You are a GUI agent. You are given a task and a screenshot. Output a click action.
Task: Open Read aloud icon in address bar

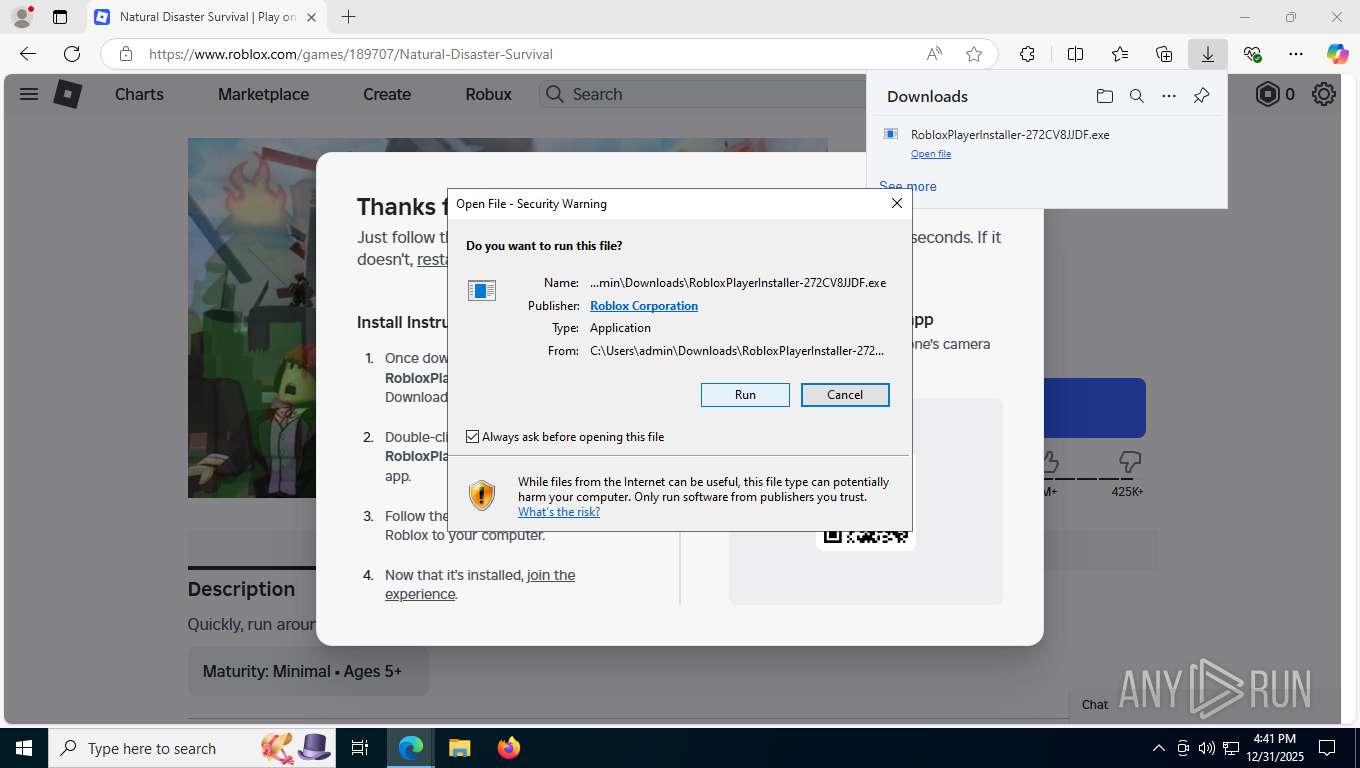click(x=934, y=54)
